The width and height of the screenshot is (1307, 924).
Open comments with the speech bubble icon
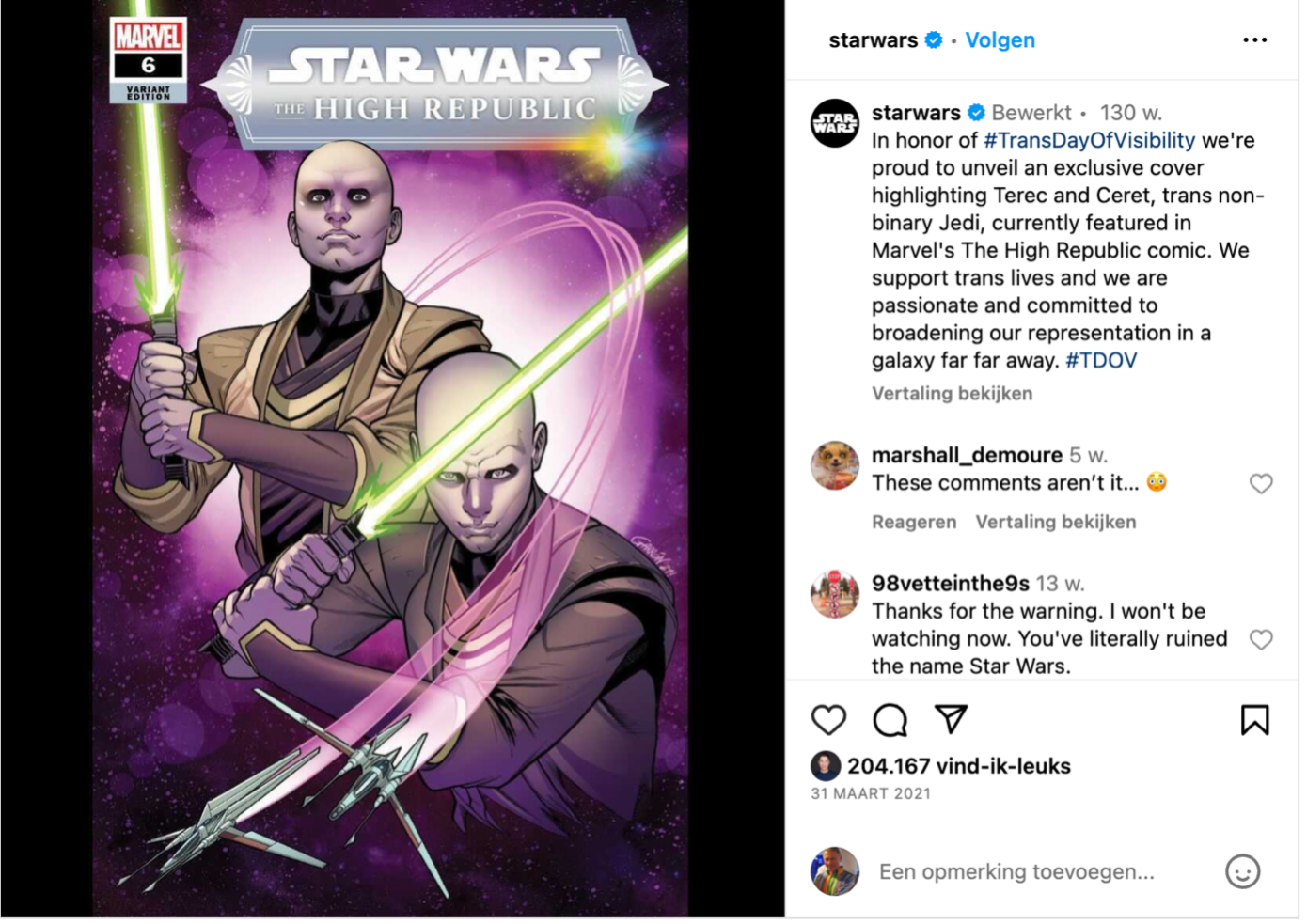(890, 720)
